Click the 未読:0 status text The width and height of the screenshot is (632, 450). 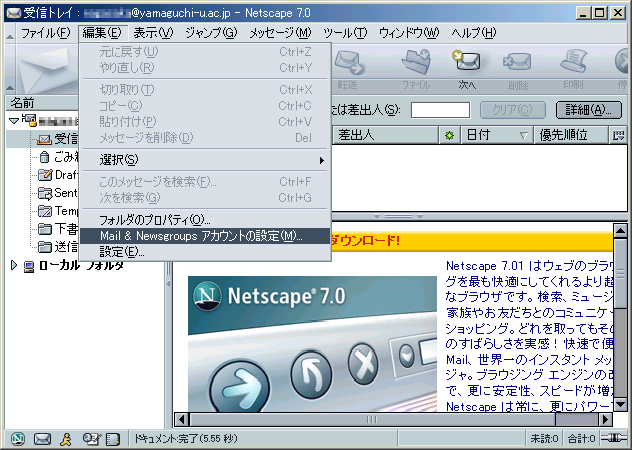[x=544, y=439]
